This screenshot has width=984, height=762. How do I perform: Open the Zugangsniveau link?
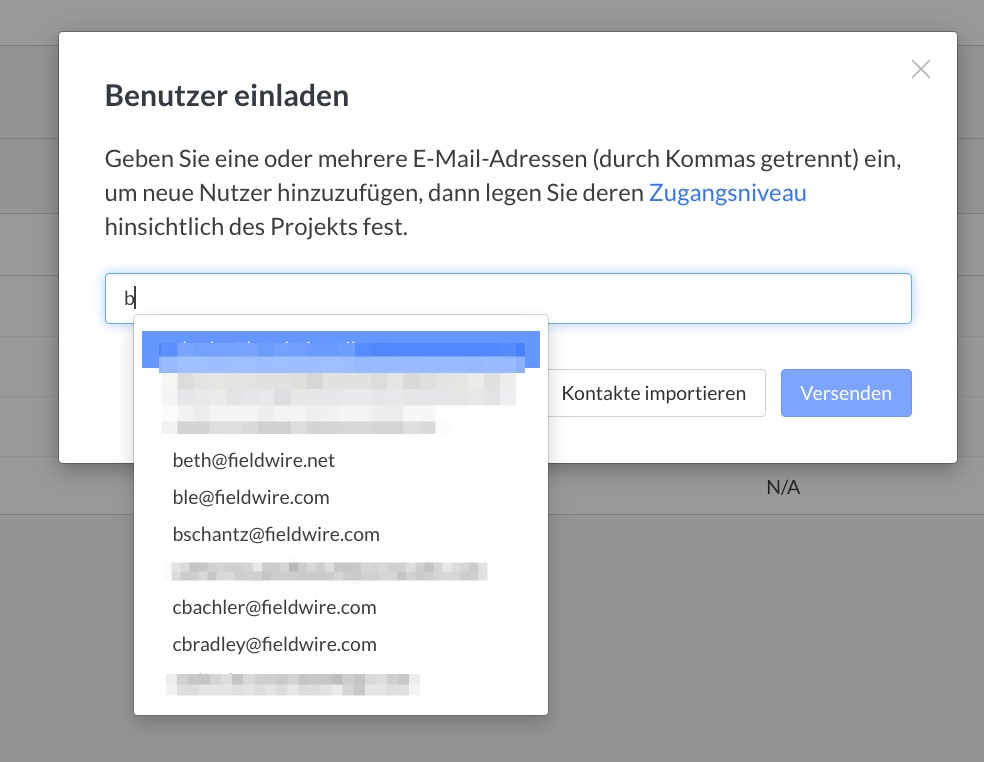click(727, 193)
